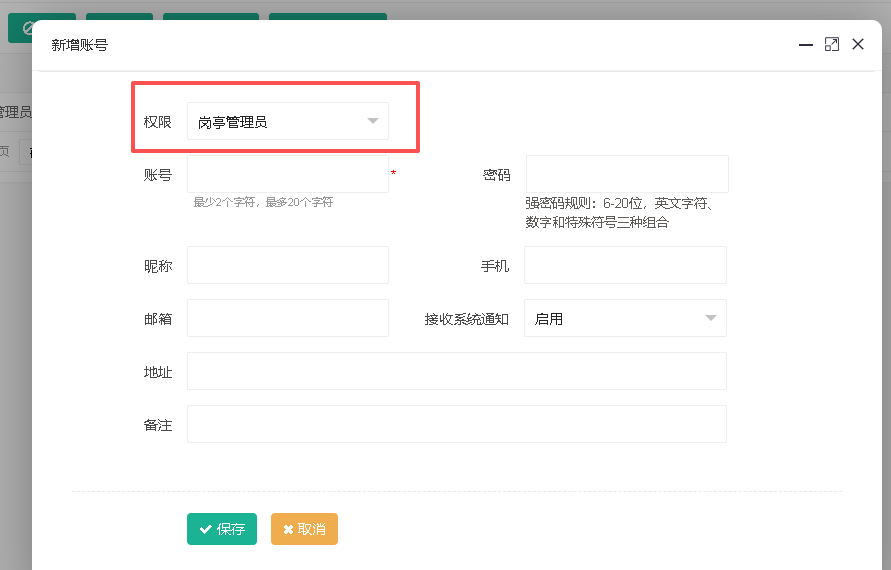Cancel the form using 取消 button
Image resolution: width=891 pixels, height=570 pixels.
coord(305,529)
